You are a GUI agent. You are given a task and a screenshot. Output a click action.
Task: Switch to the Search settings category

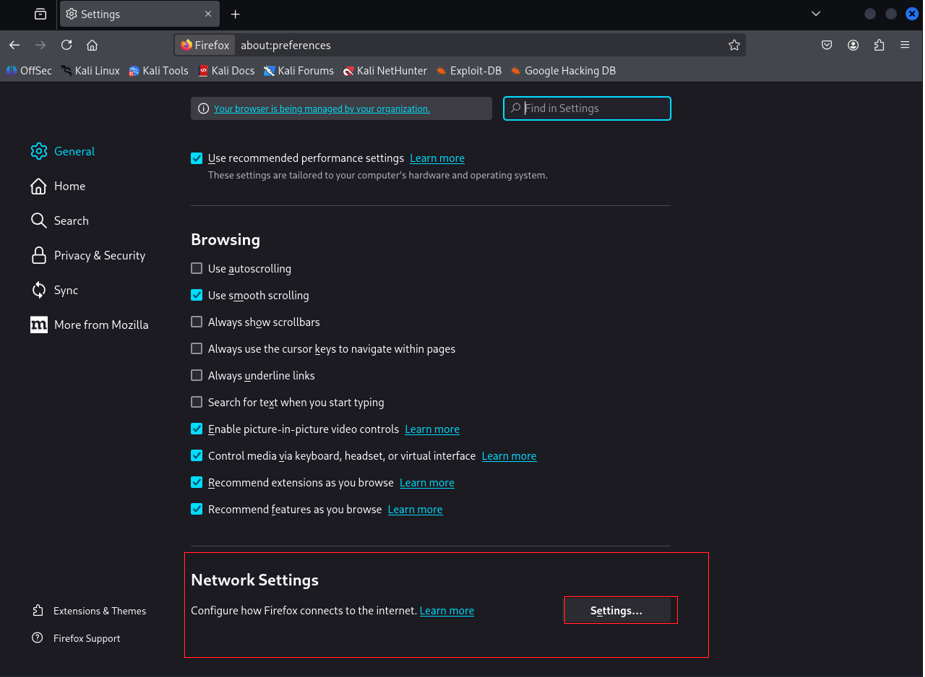[60, 221]
